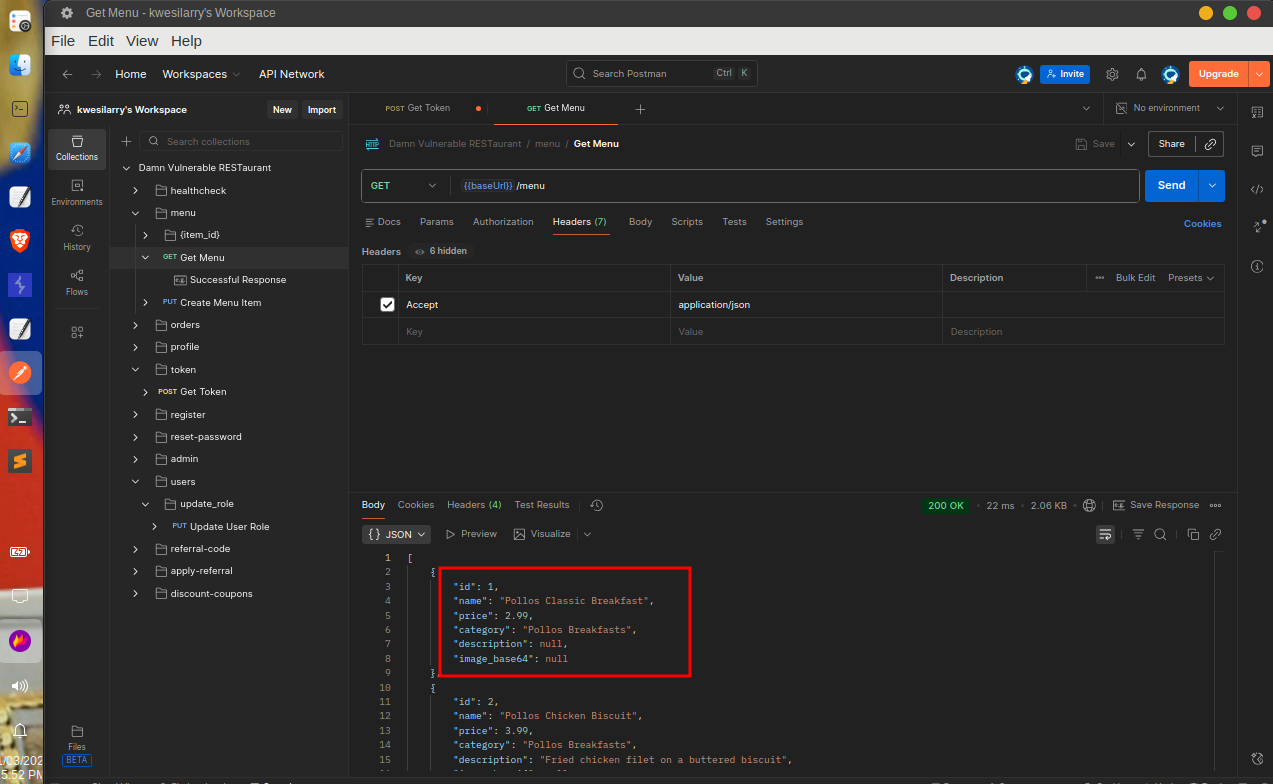This screenshot has width=1273, height=784.
Task: Click the notifications bell icon
Action: point(1141,74)
